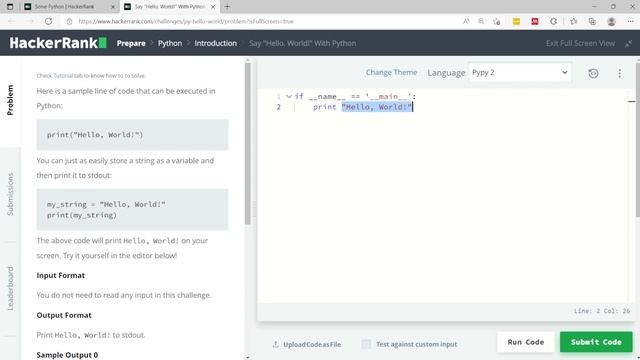
Task: Click the Sample Output 0 heading
Action: 67,355
